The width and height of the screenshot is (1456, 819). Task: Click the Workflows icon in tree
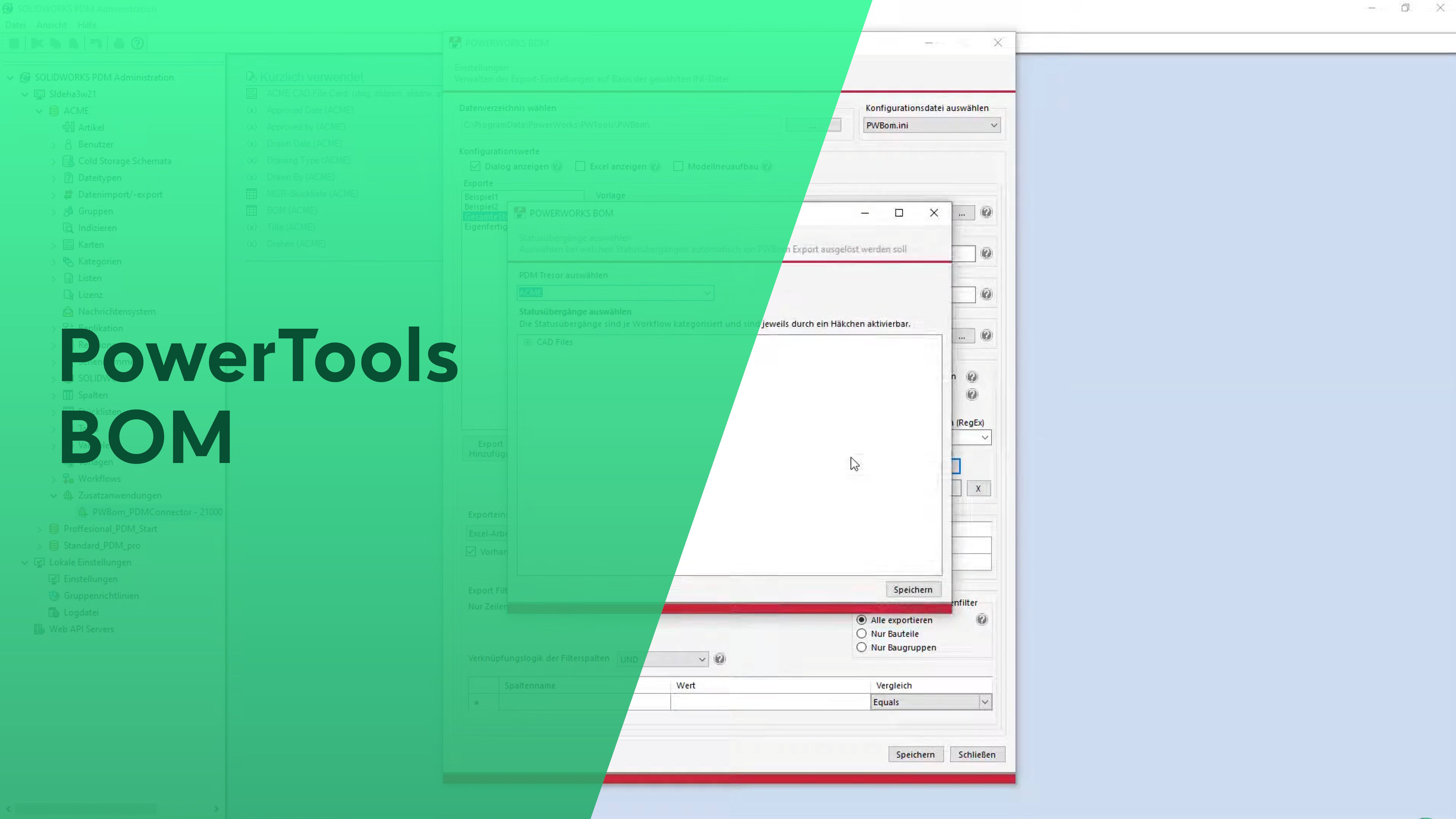[x=69, y=479]
